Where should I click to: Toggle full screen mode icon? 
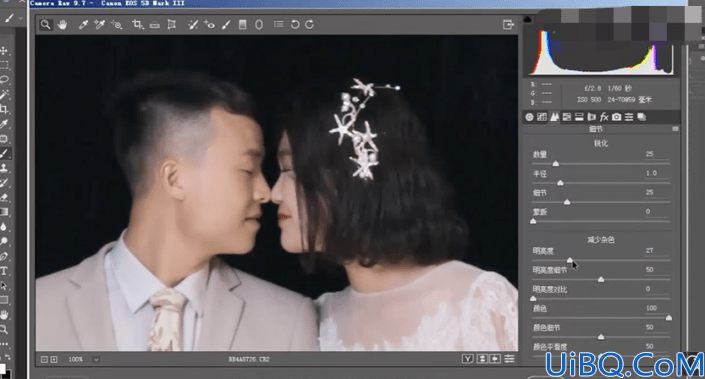(508, 25)
